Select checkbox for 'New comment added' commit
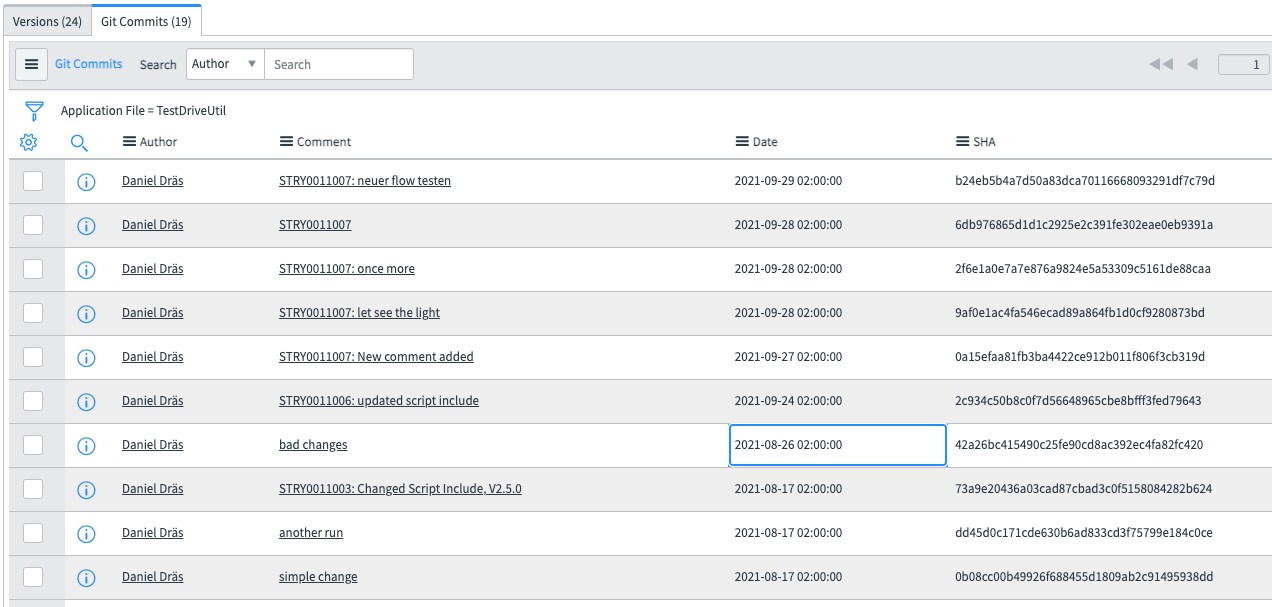The height and width of the screenshot is (607, 1272). coord(33,357)
